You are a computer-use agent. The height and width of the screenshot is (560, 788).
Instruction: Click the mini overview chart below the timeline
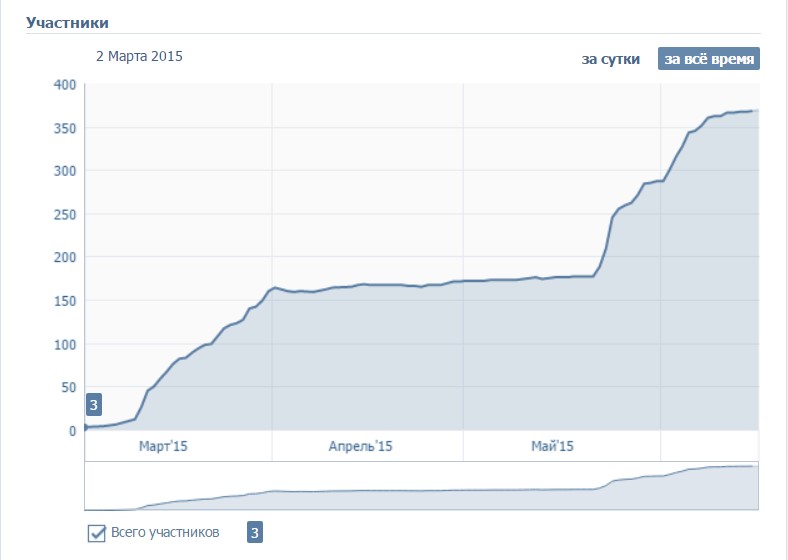point(421,487)
